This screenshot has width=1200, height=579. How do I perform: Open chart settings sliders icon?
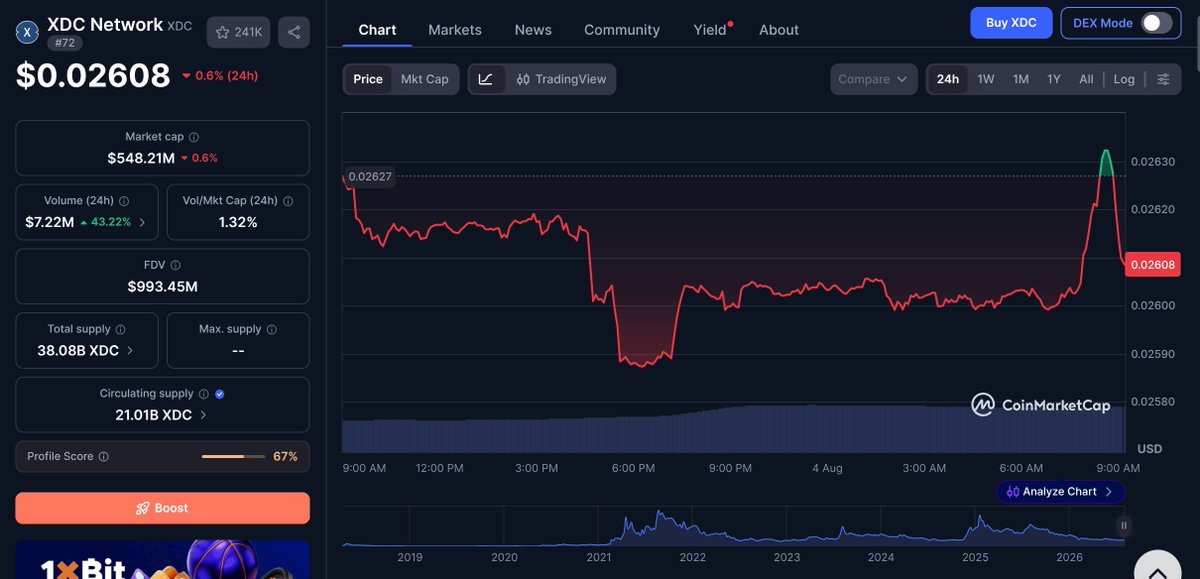1163,79
